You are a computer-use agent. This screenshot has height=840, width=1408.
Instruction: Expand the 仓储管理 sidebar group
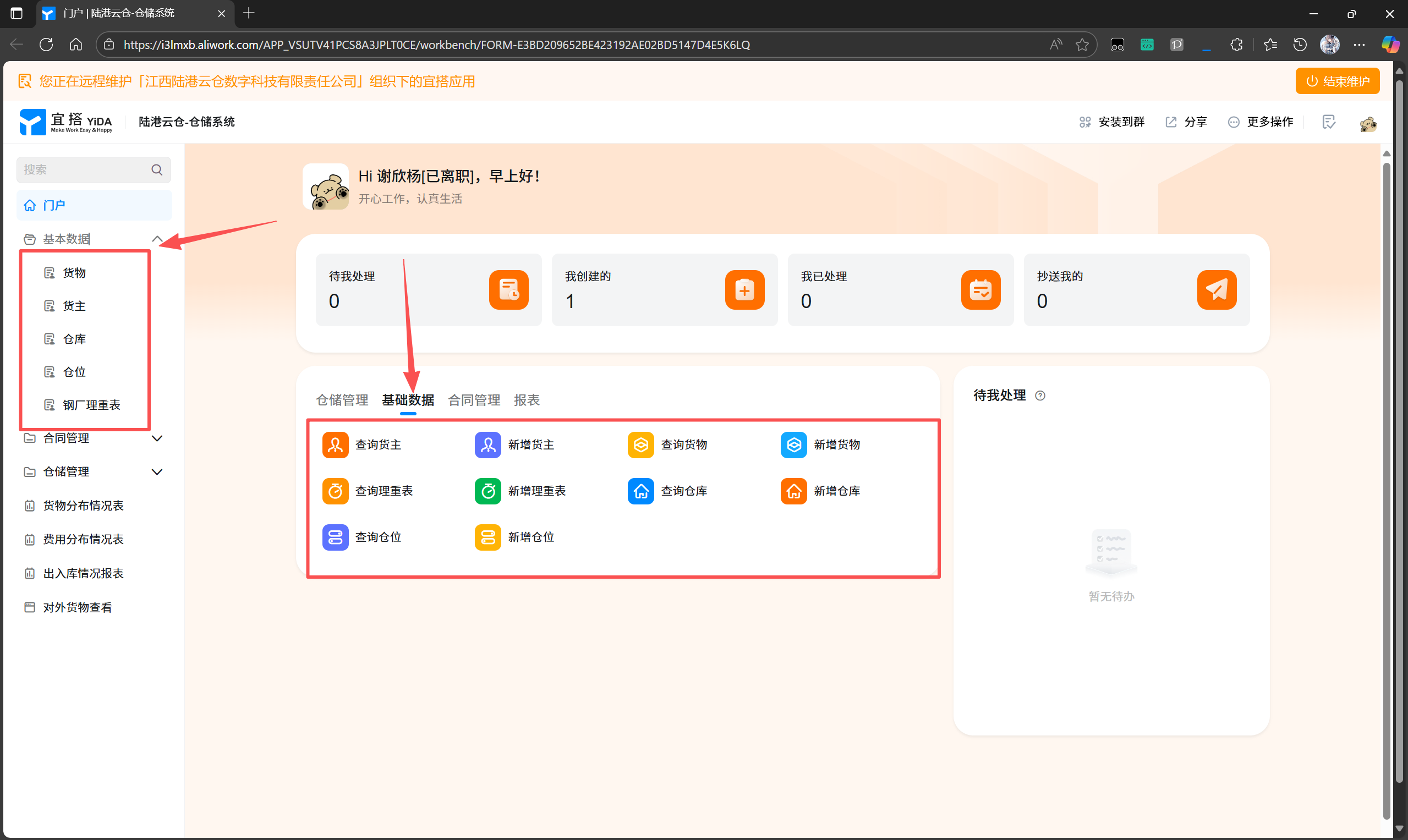click(157, 472)
